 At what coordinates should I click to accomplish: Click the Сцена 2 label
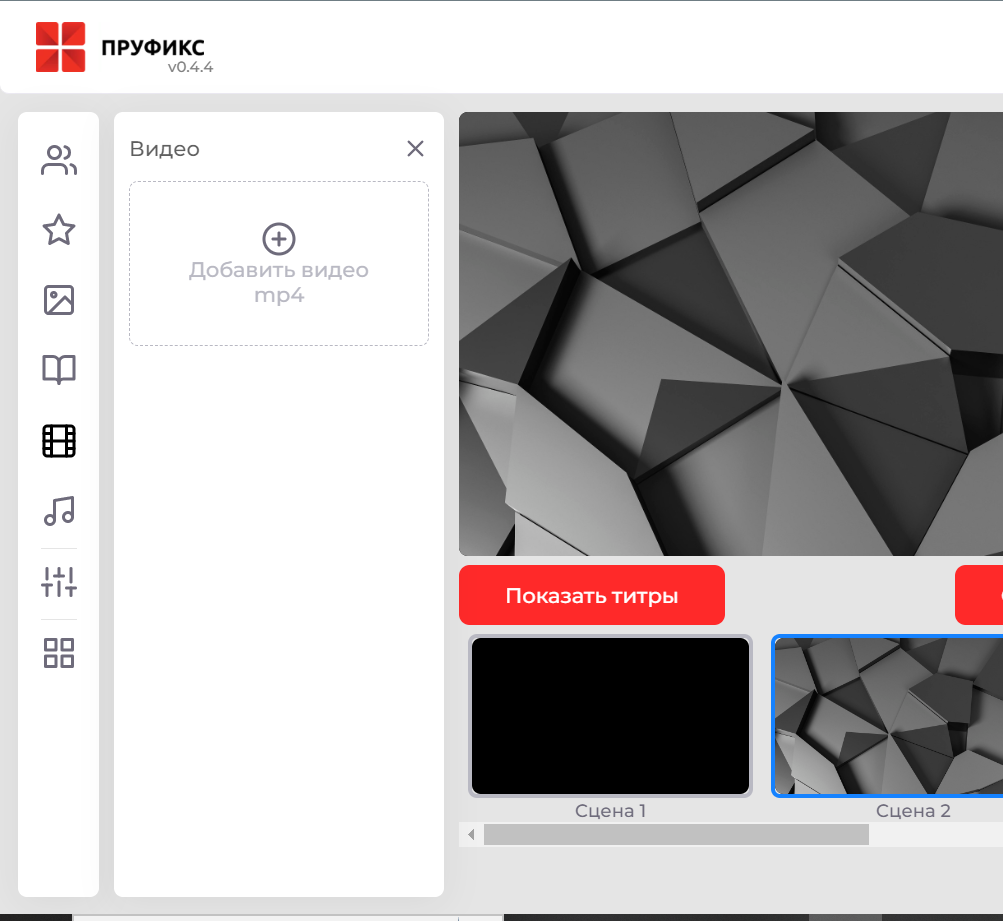pos(913,811)
